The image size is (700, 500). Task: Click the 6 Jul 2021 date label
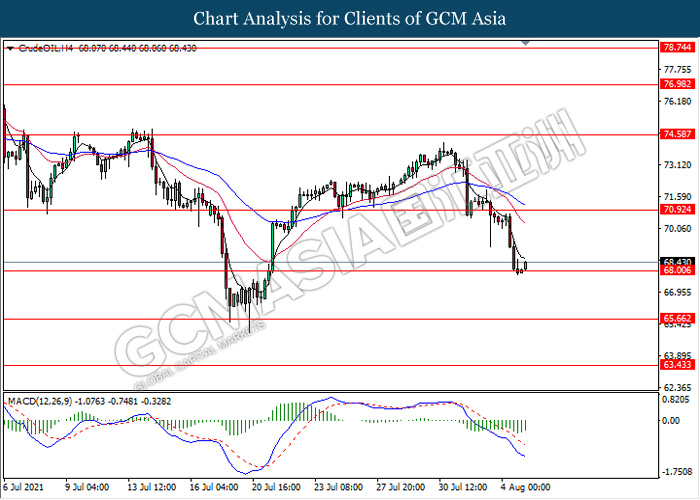tap(23, 487)
